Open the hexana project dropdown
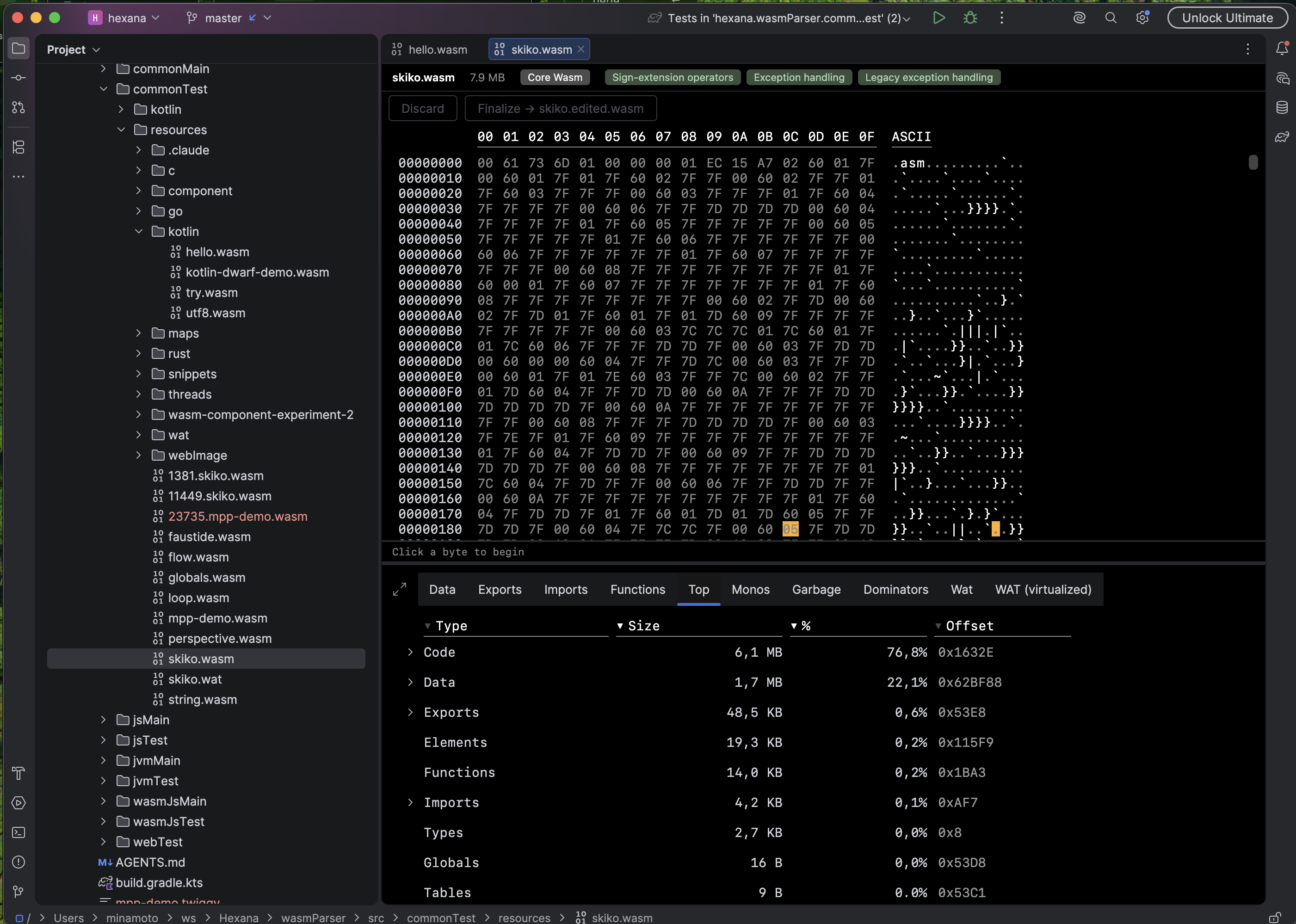1296x924 pixels. [123, 18]
